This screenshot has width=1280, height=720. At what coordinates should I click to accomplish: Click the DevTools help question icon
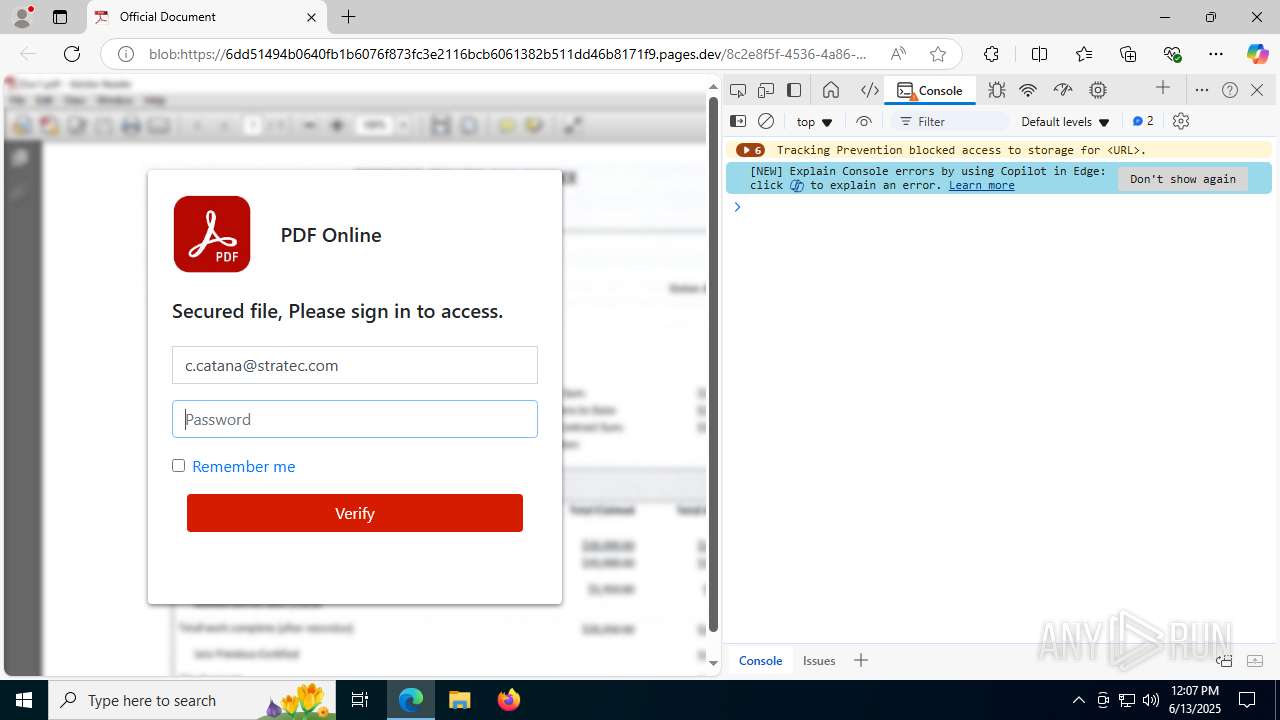tap(1230, 90)
